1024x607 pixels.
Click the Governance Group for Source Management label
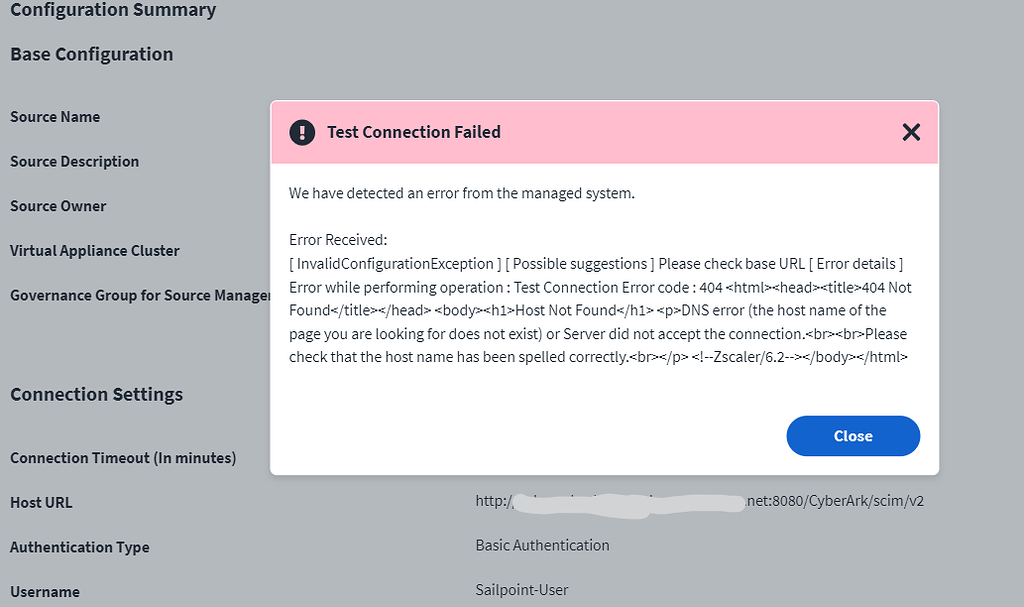[x=140, y=296]
